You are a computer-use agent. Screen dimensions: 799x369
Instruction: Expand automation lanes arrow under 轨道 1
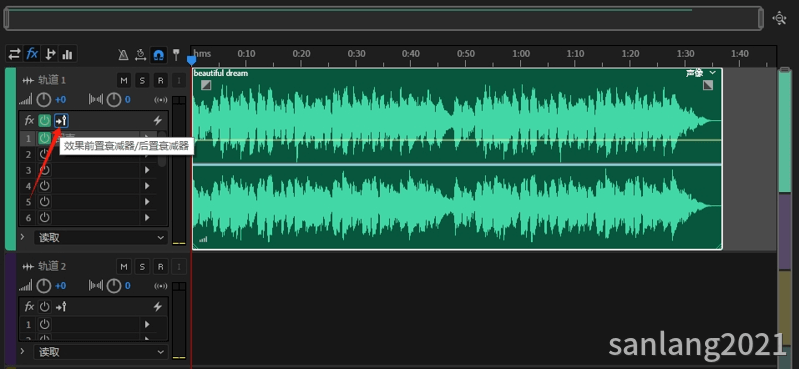pos(22,237)
